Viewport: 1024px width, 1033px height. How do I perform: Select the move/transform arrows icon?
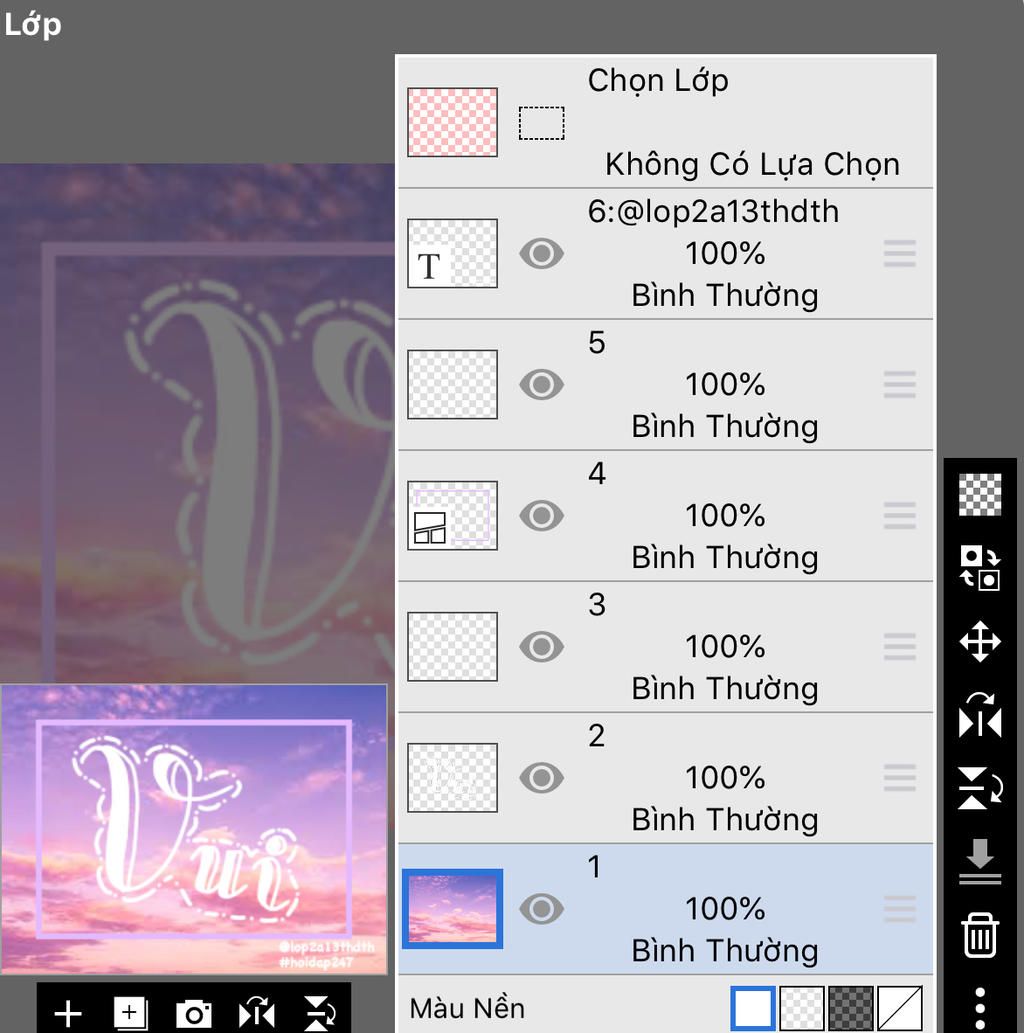tap(979, 641)
